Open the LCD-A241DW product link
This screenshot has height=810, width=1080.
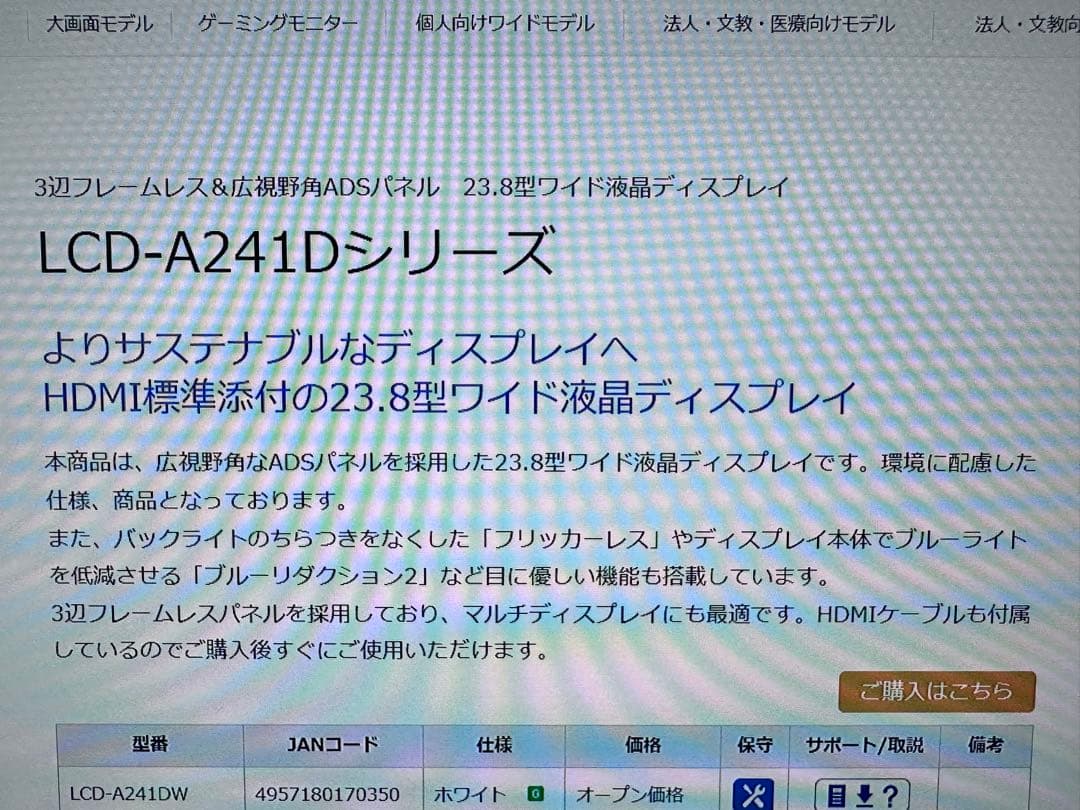tap(125, 793)
